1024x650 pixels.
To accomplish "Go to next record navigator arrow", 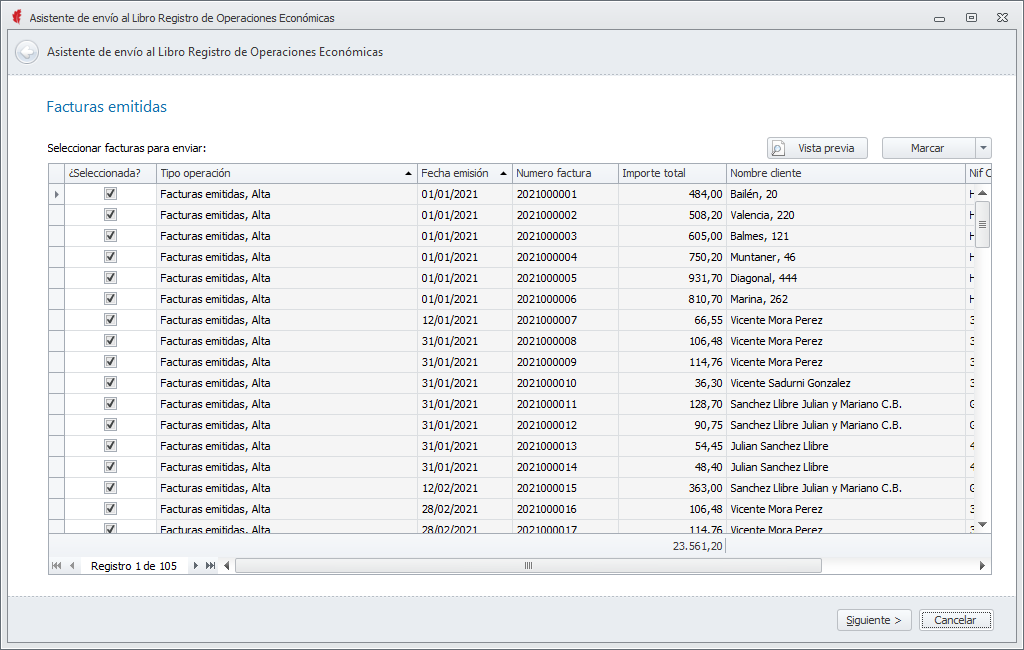I will [x=195, y=566].
